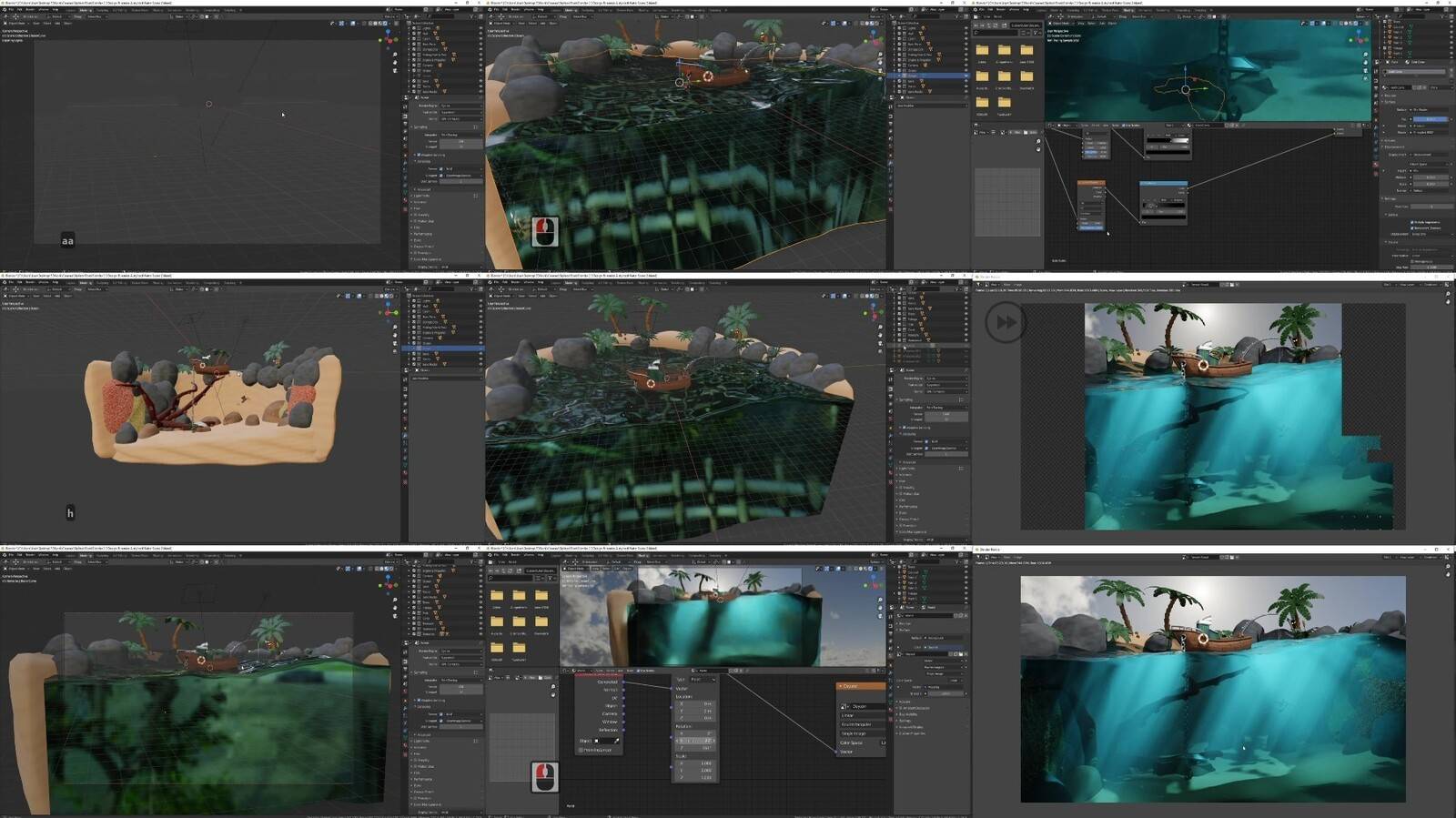Open the Mapping node Type dropdown showing Point
1456x818 pixels.
[702, 680]
